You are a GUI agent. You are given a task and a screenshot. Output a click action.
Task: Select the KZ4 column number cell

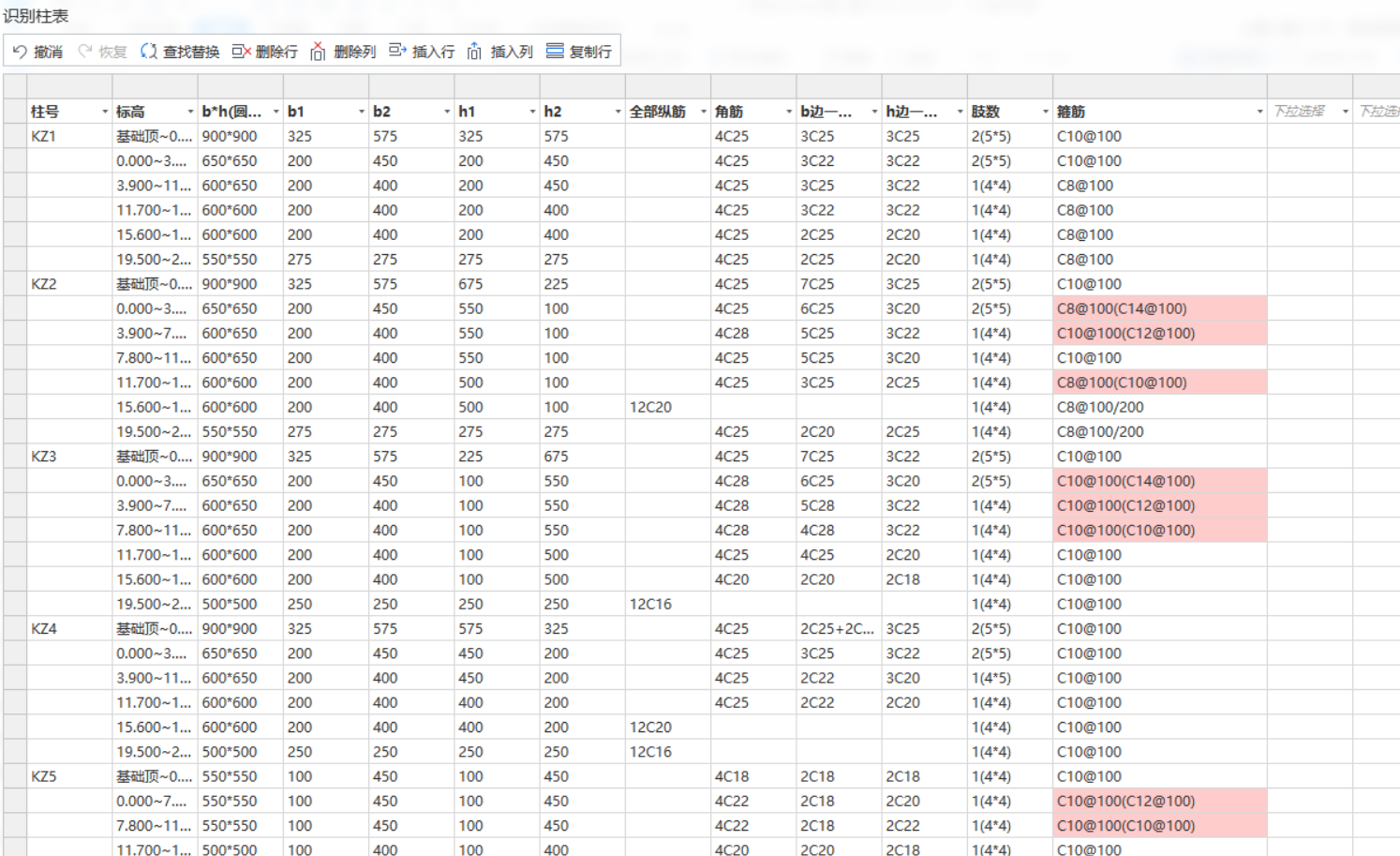pyautogui.click(x=69, y=629)
